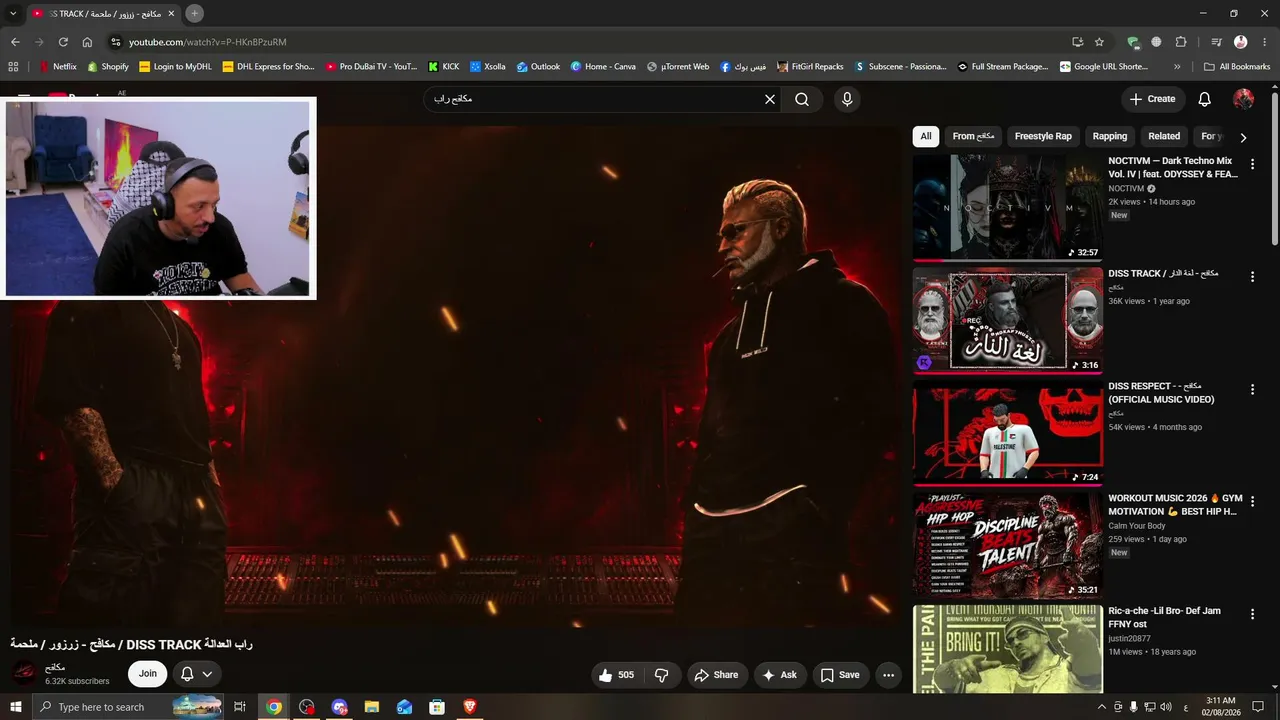Open the KICK bookmark
The width and height of the screenshot is (1280, 720).
pos(444,67)
